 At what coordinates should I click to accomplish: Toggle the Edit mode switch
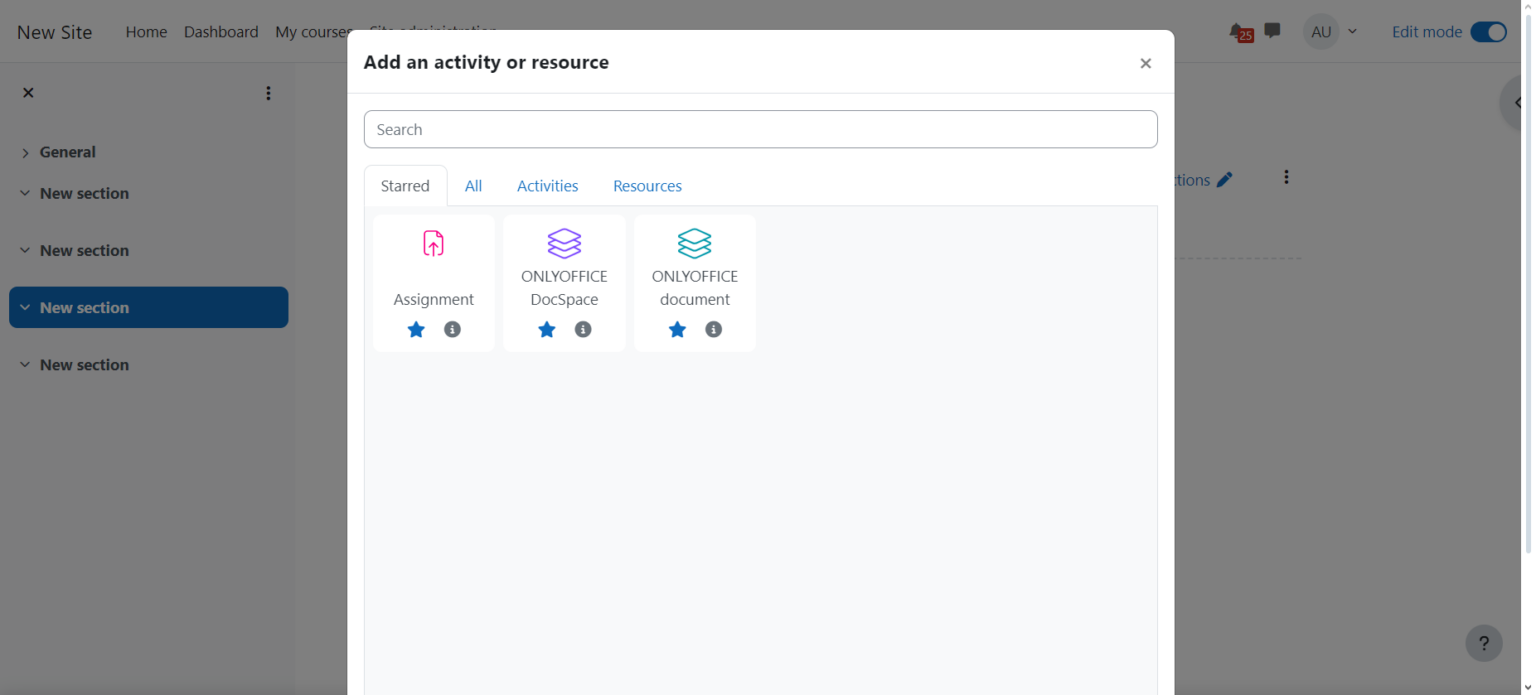click(1488, 32)
